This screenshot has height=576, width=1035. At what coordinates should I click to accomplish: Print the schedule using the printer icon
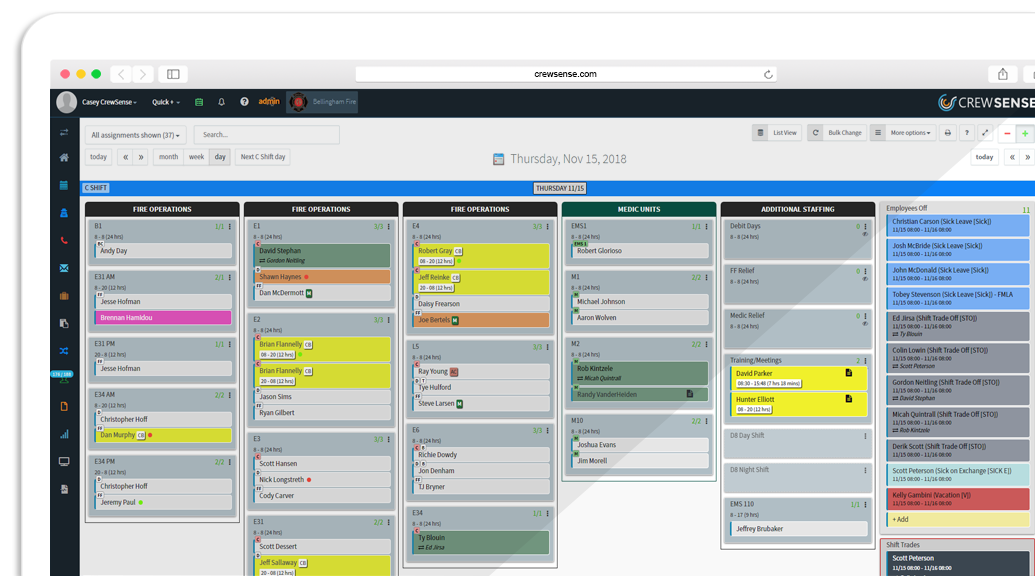pyautogui.click(x=947, y=133)
